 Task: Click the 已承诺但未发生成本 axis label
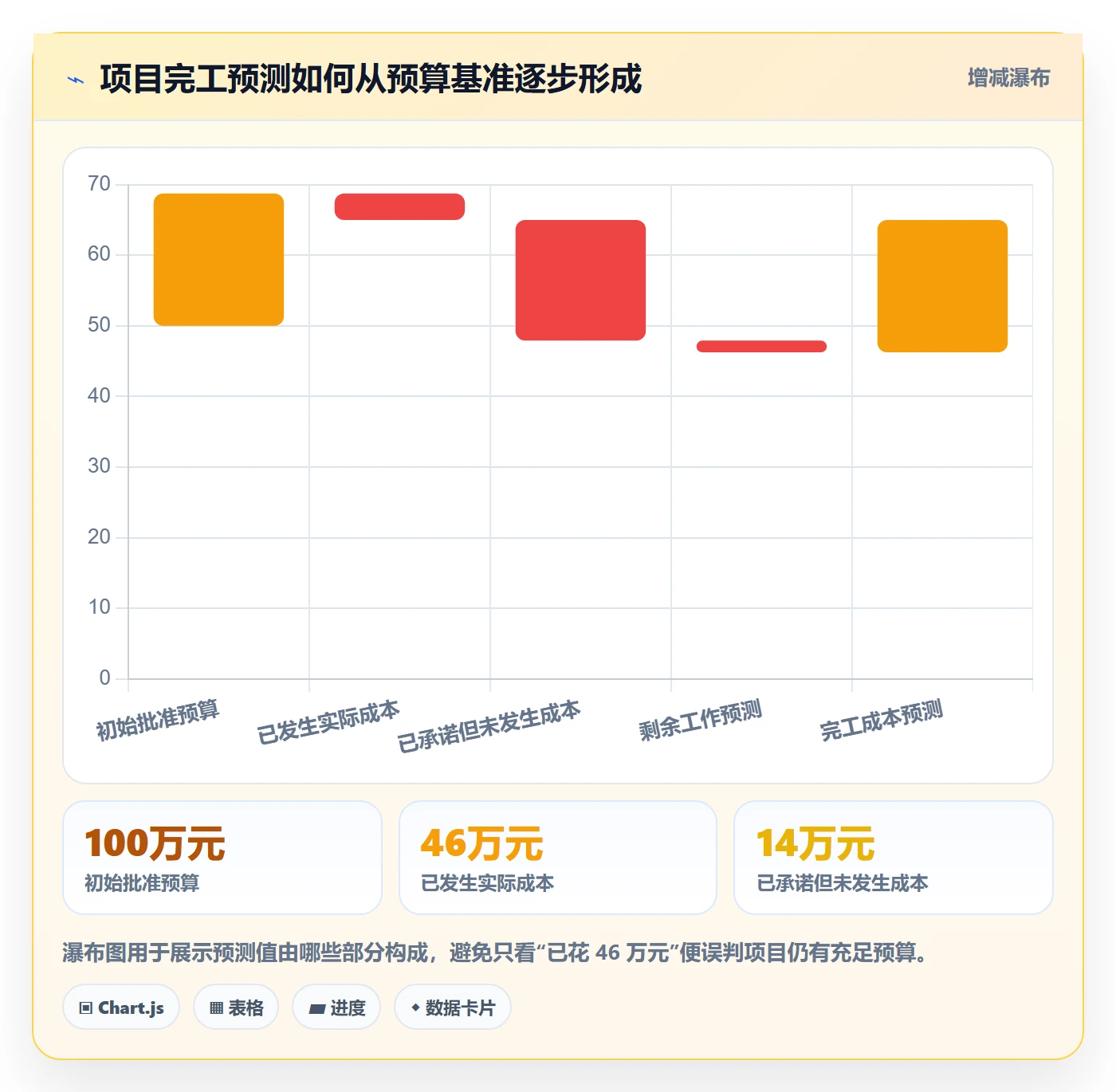[489, 726]
